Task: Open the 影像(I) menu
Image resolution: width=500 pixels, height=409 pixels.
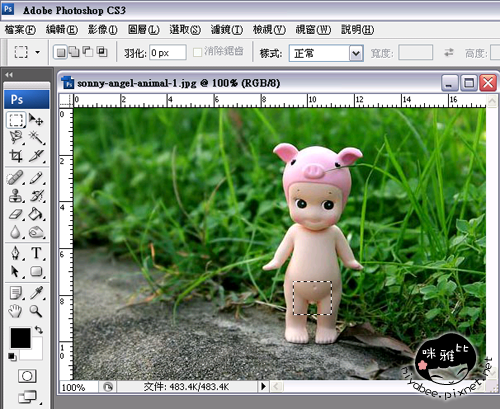Action: pos(102,30)
